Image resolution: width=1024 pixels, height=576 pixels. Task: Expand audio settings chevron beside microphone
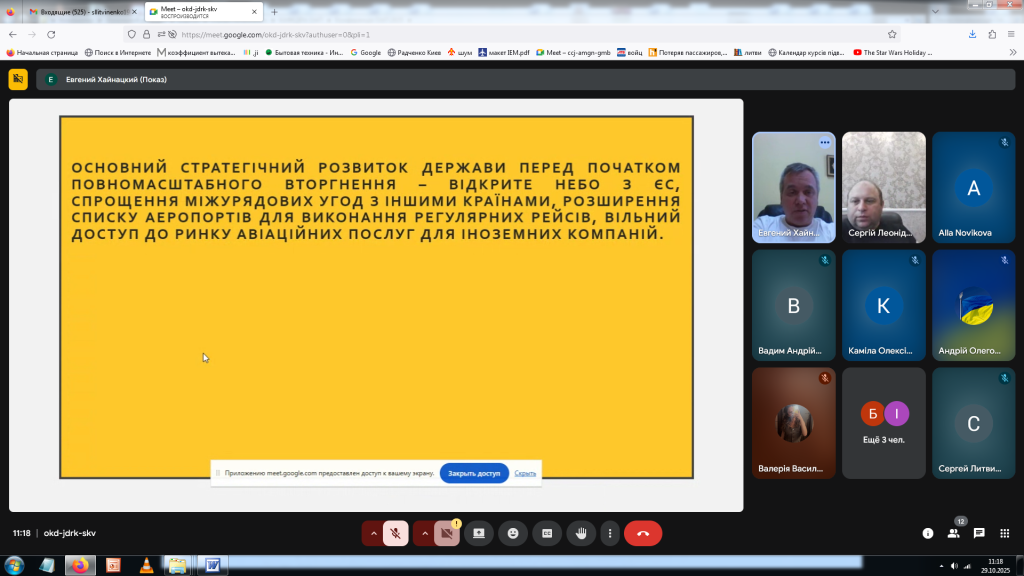374,533
